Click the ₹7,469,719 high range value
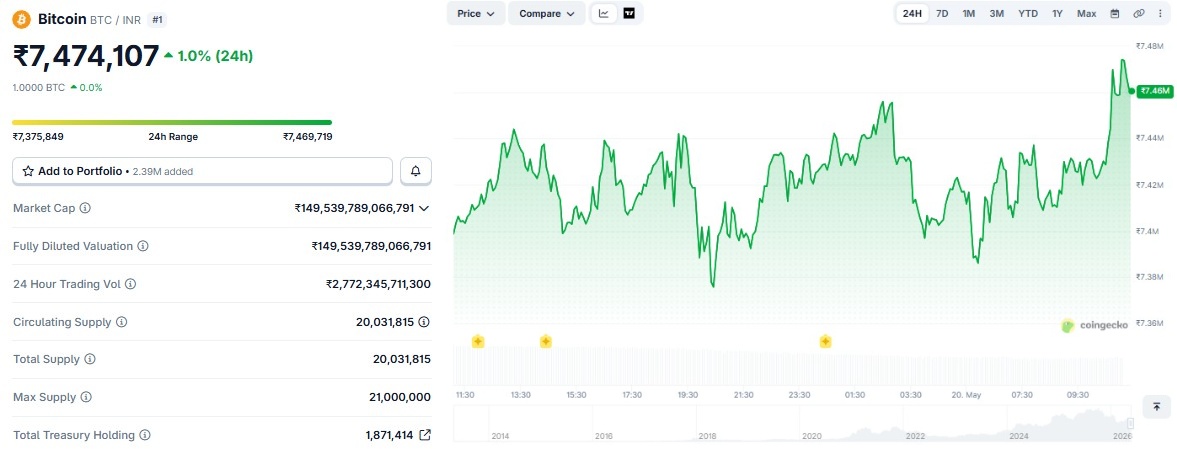The height and width of the screenshot is (449, 1177). coord(308,137)
